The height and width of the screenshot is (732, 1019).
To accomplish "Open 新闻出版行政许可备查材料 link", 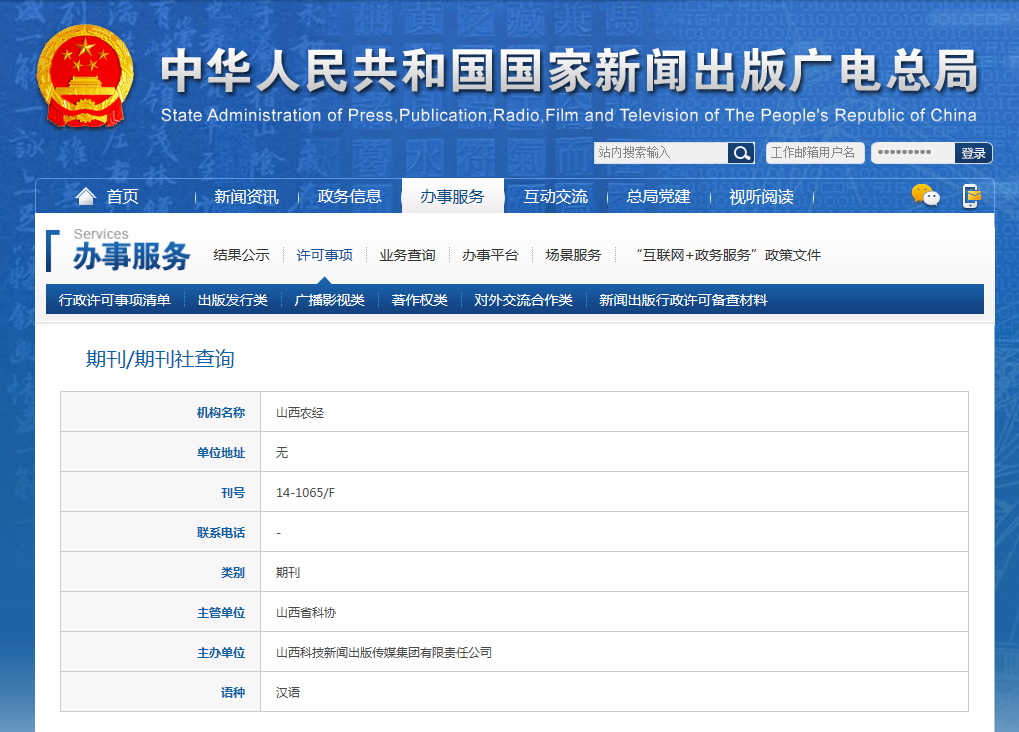I will click(683, 300).
